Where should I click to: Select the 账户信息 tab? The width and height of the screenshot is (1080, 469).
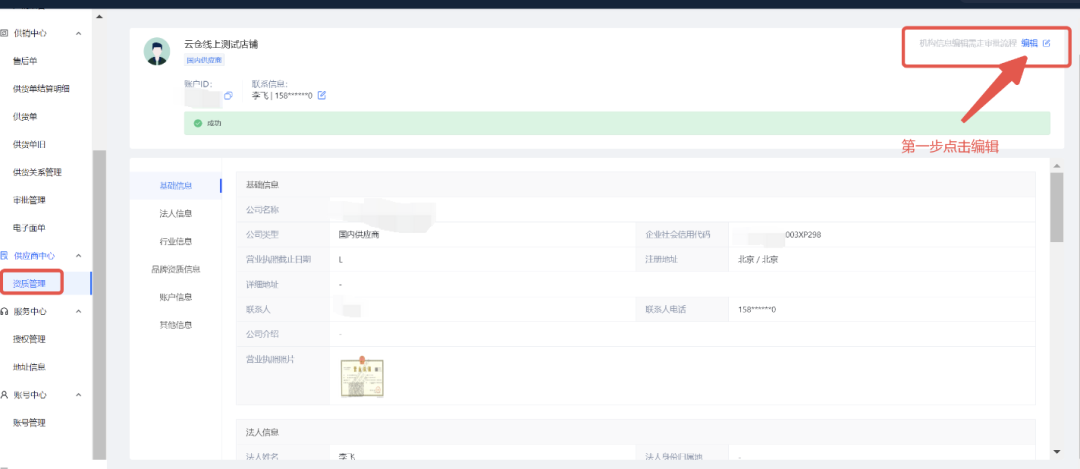[x=176, y=297]
